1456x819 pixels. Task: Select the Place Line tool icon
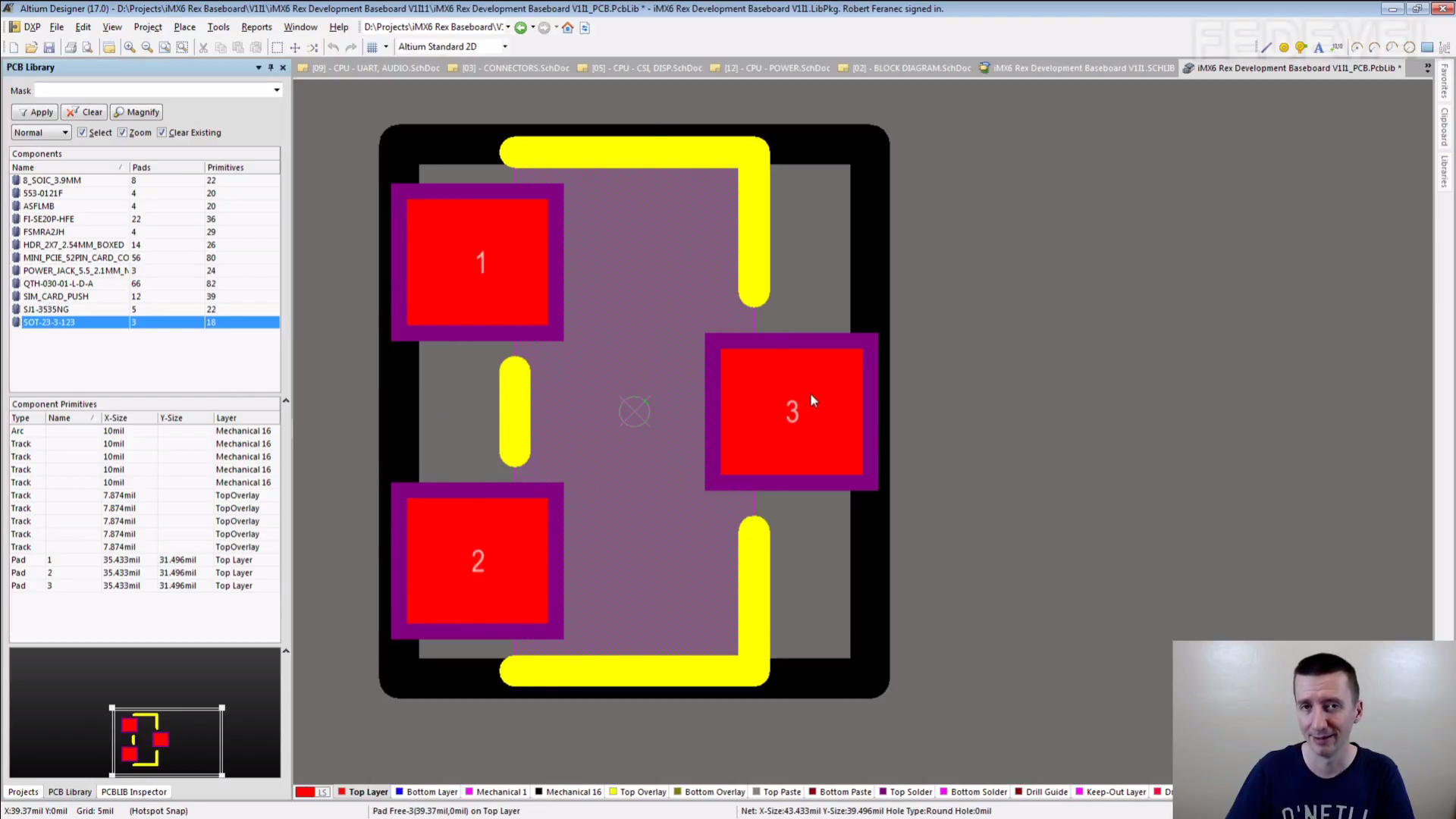tap(1266, 47)
